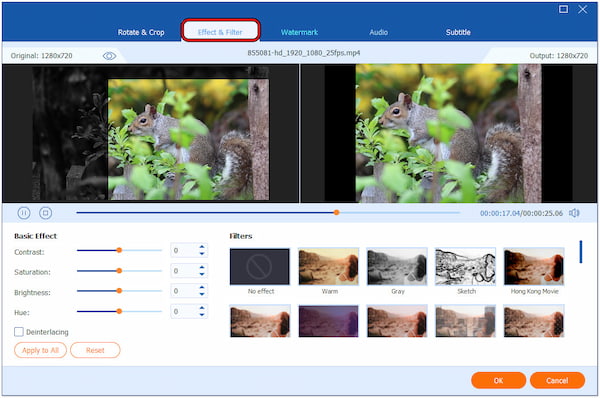Viewport: 600px width, 398px height.
Task: Close the editor window
Action: click(582, 9)
